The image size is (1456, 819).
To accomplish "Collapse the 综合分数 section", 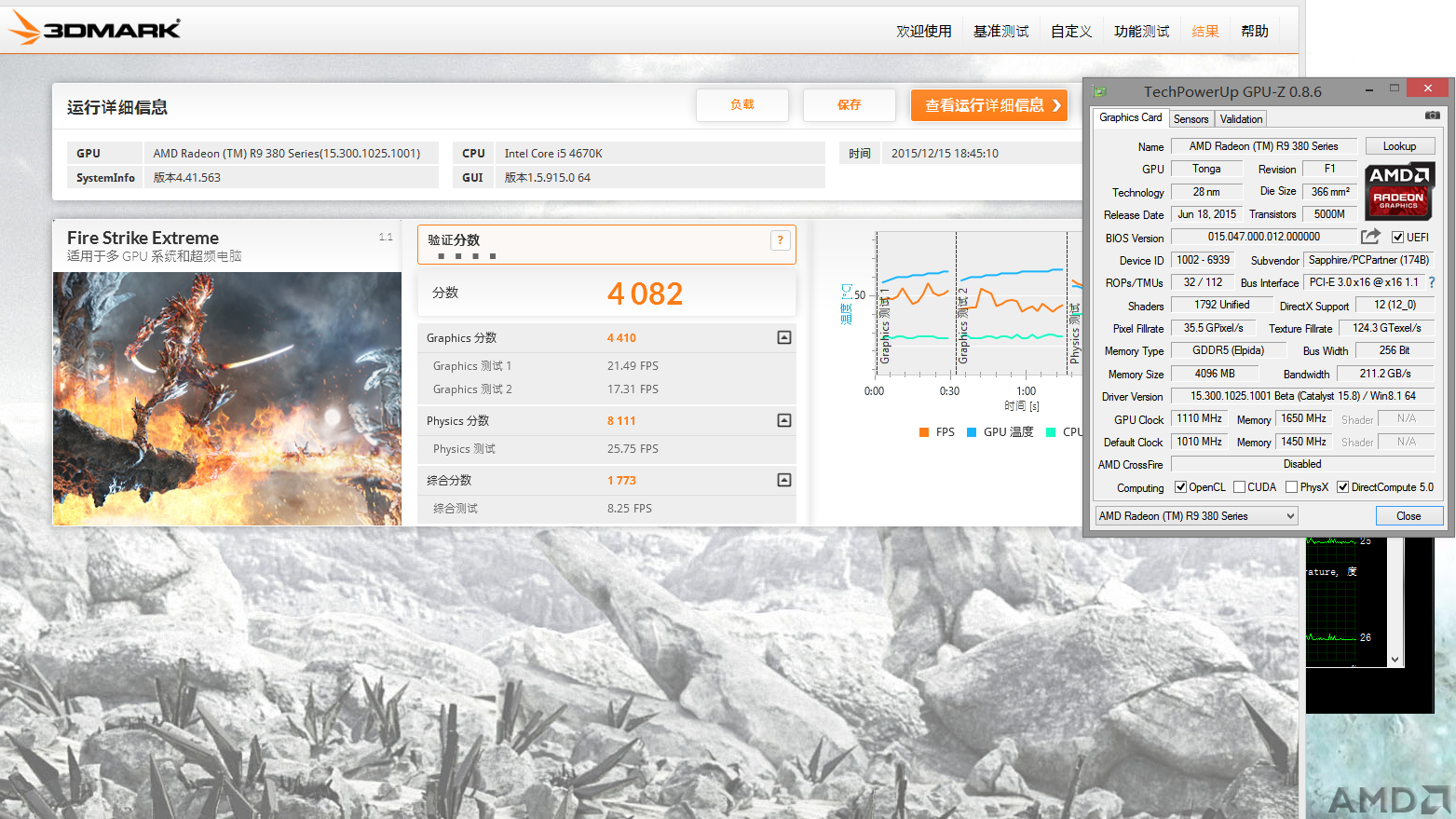I will 784,480.
